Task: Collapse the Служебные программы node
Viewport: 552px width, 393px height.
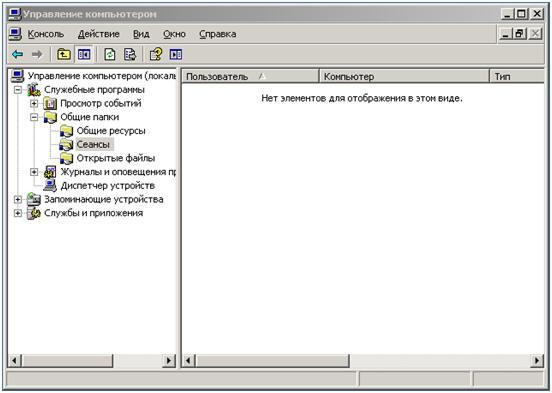Action: coord(18,90)
